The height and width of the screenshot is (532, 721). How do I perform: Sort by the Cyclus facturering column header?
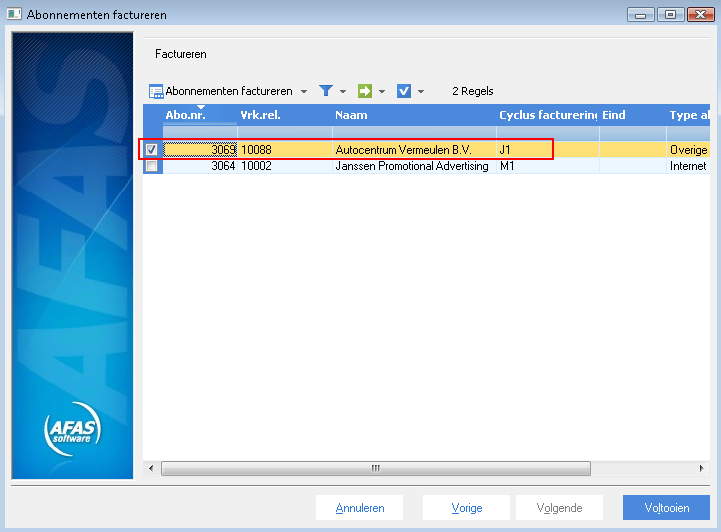pyautogui.click(x=548, y=115)
